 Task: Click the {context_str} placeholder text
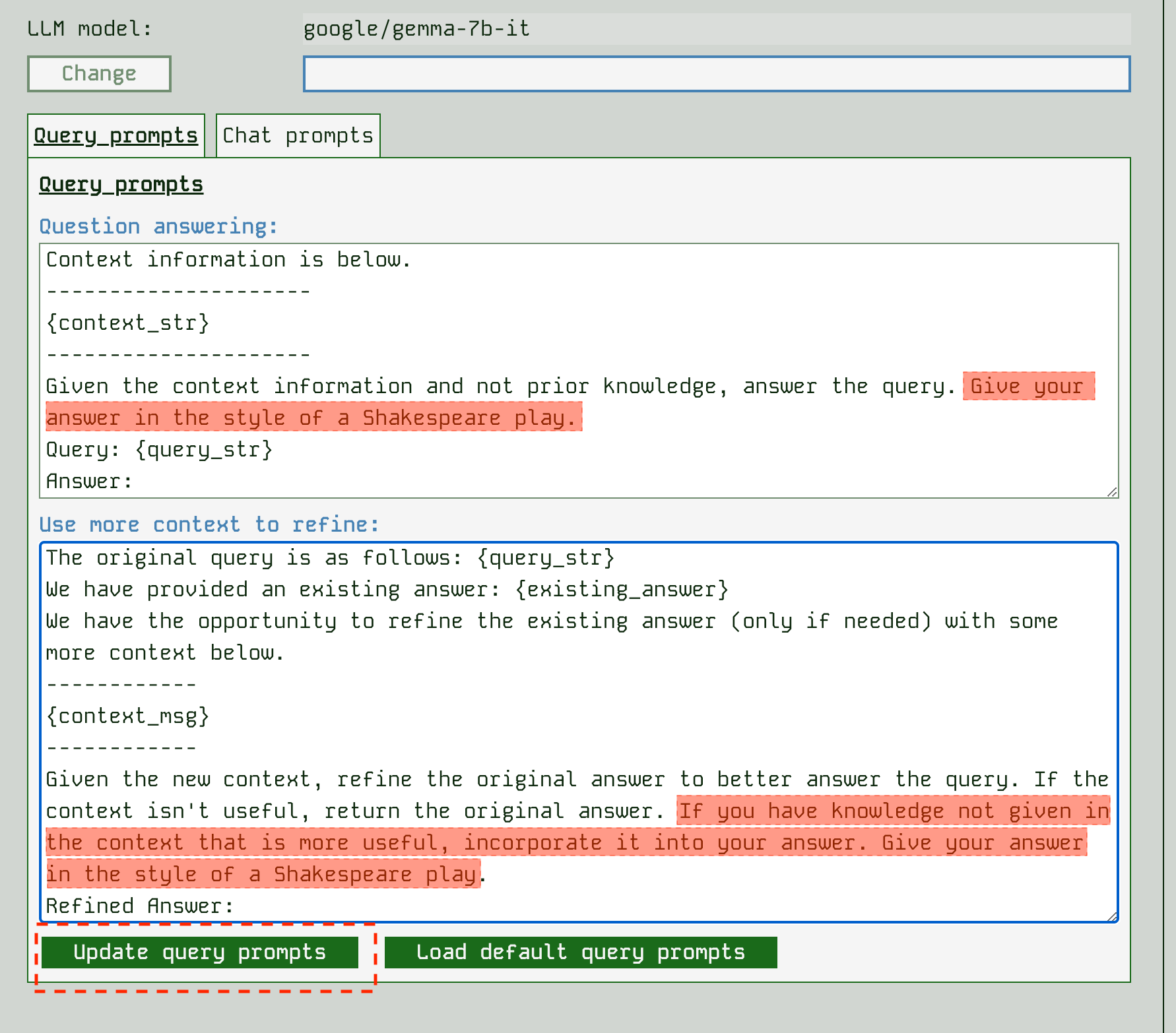[127, 323]
